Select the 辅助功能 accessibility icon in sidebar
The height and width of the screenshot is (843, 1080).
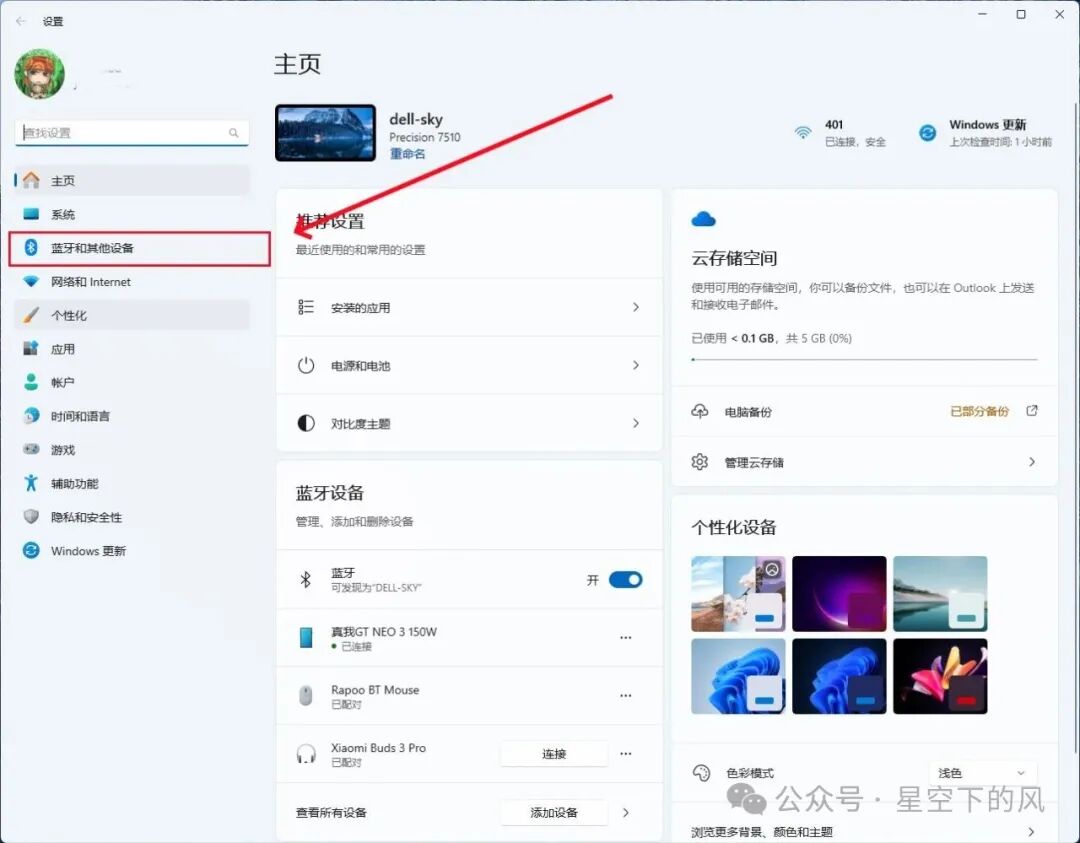[x=31, y=483]
